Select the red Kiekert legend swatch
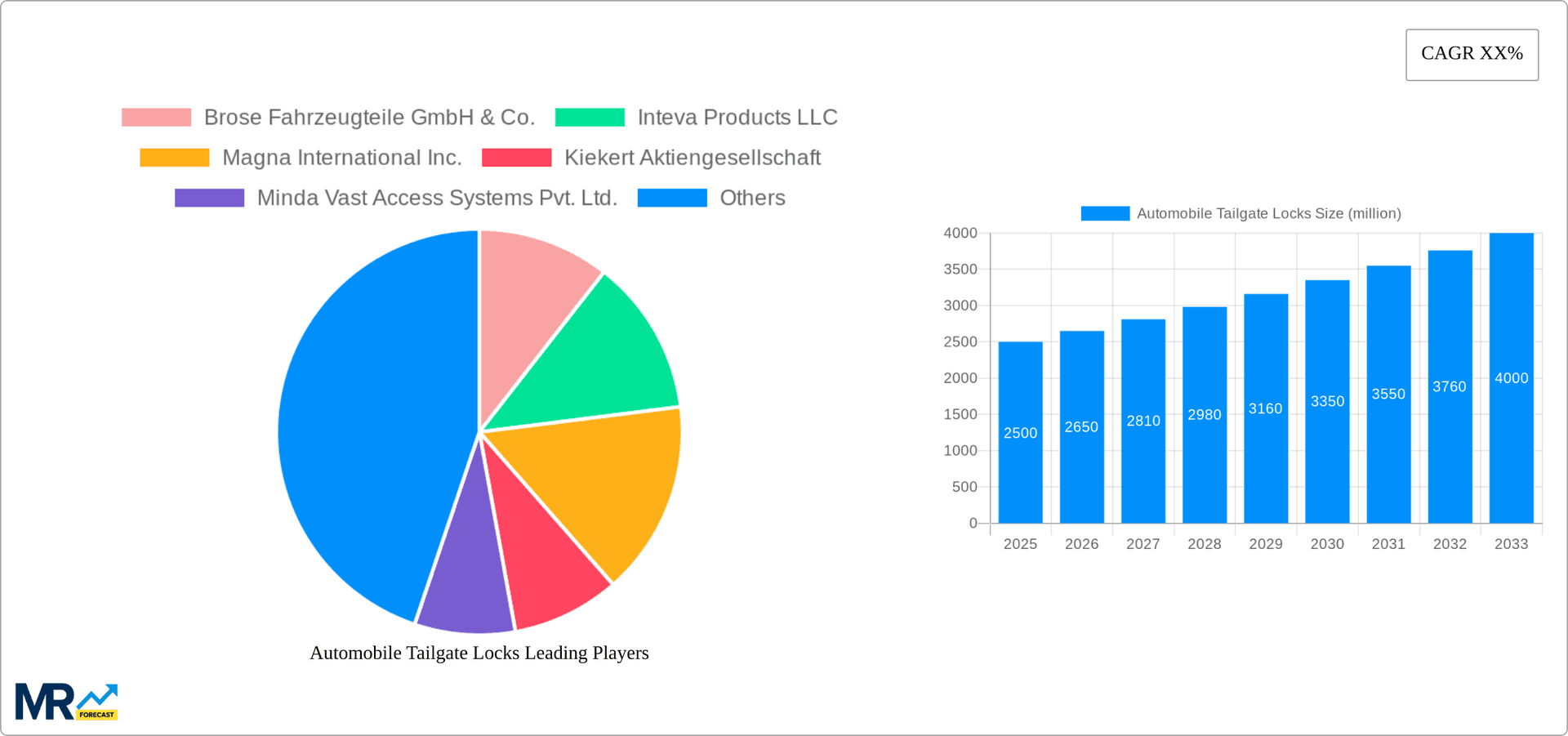The image size is (1568, 736). [x=516, y=157]
